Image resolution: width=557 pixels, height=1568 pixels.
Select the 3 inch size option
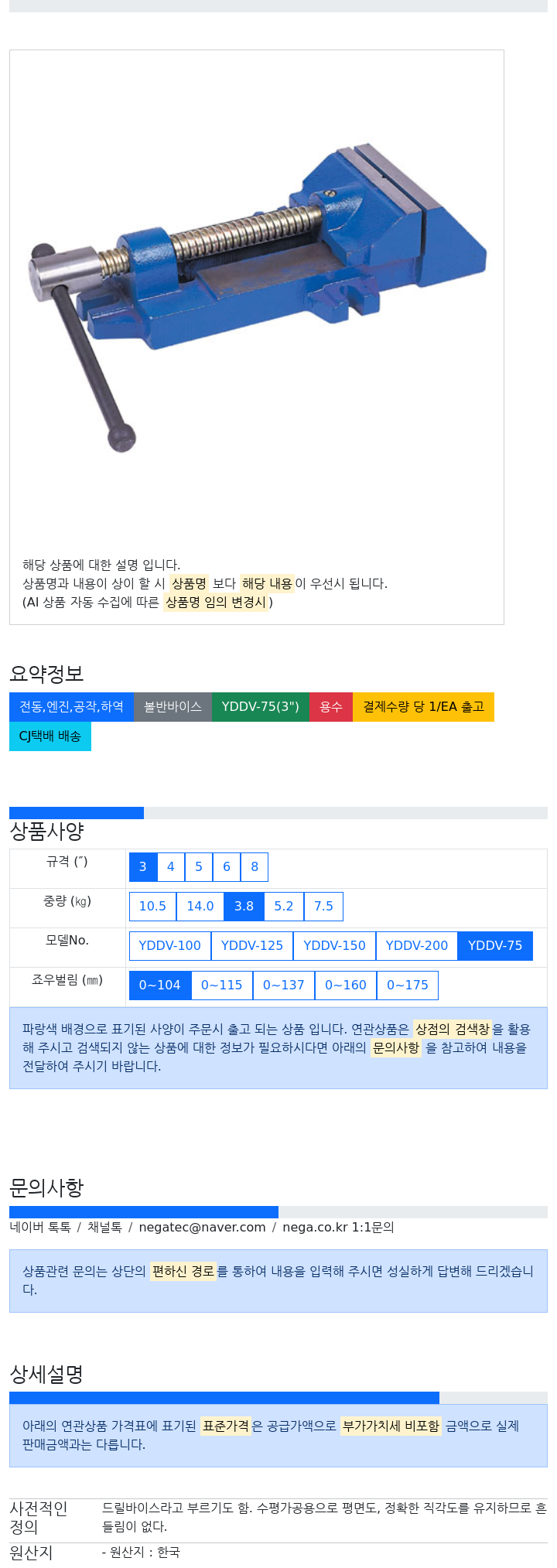tap(143, 867)
